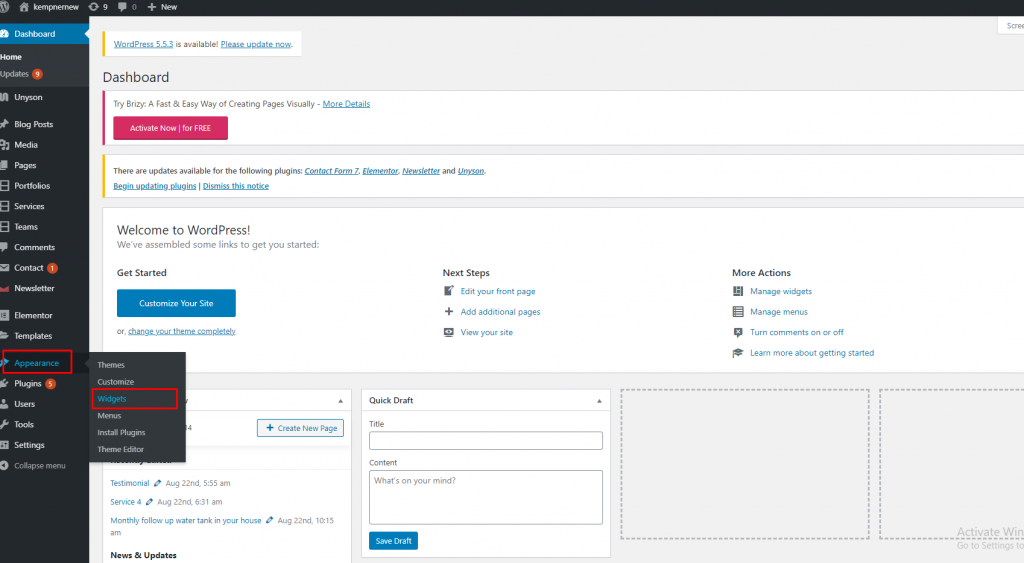Click the updates circular arrows icon

(93, 7)
